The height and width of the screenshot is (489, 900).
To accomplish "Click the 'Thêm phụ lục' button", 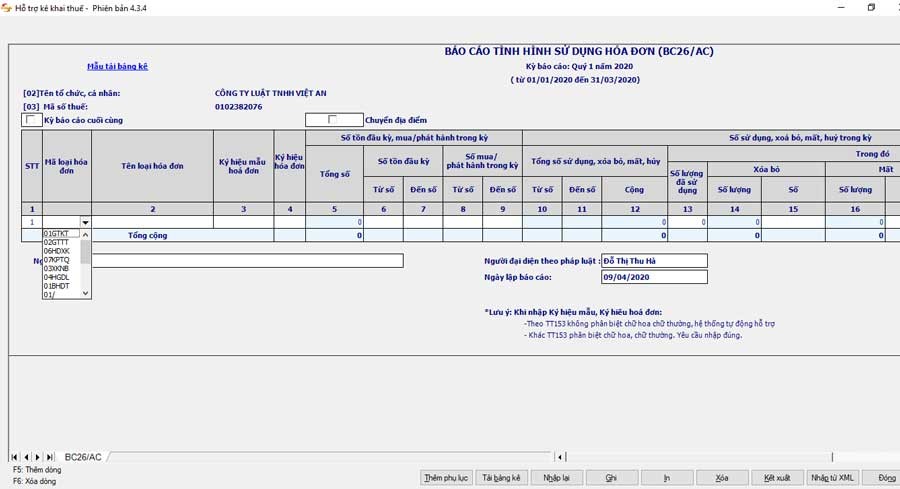I will click(446, 478).
